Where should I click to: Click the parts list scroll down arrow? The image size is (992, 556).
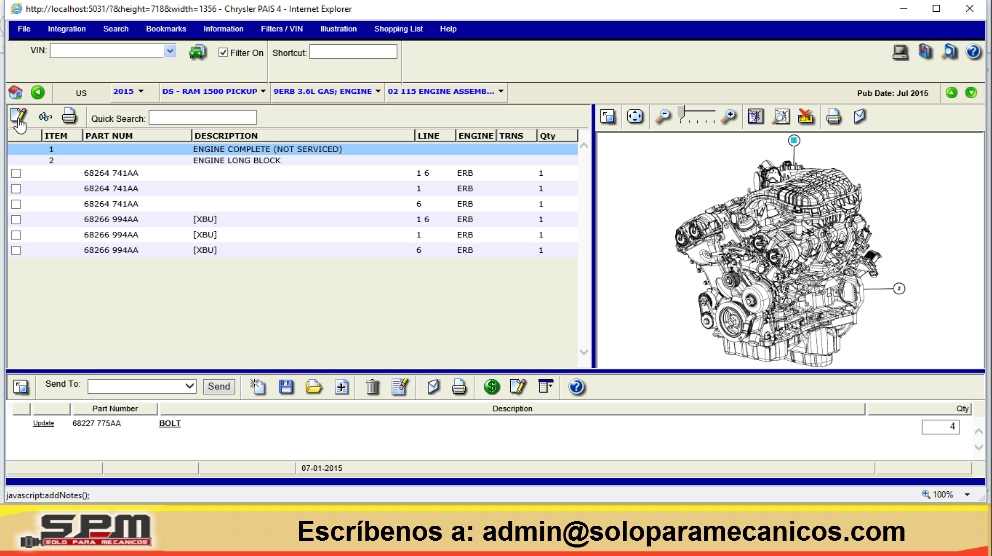pyautogui.click(x=584, y=352)
